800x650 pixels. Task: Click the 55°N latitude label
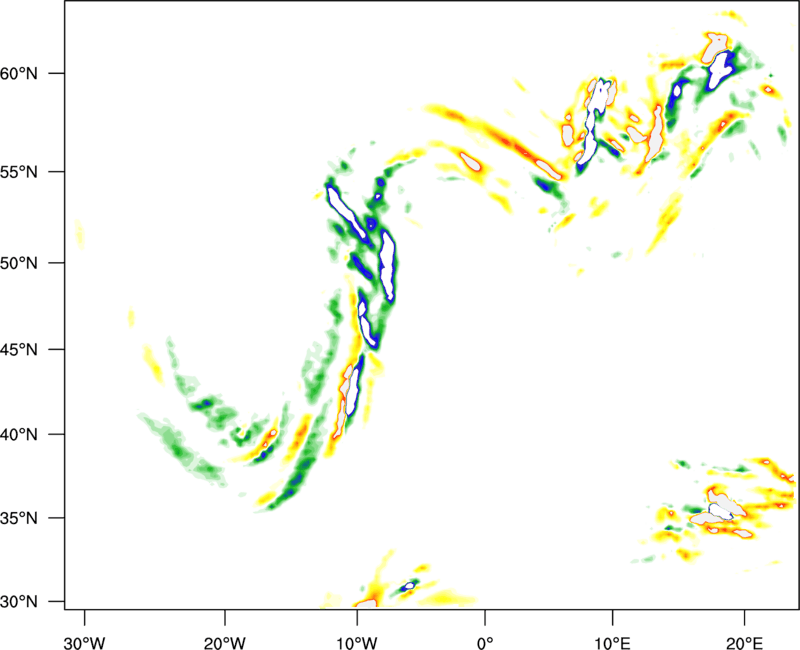19,172
